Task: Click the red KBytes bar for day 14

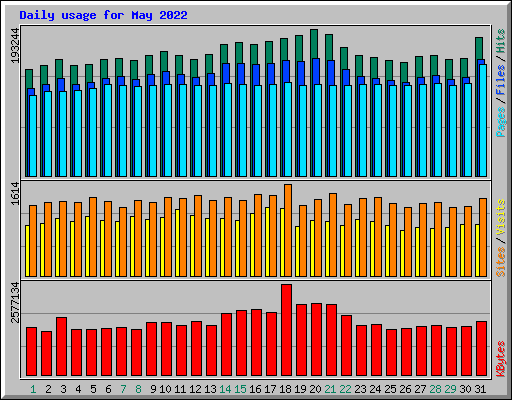Action: point(226,345)
